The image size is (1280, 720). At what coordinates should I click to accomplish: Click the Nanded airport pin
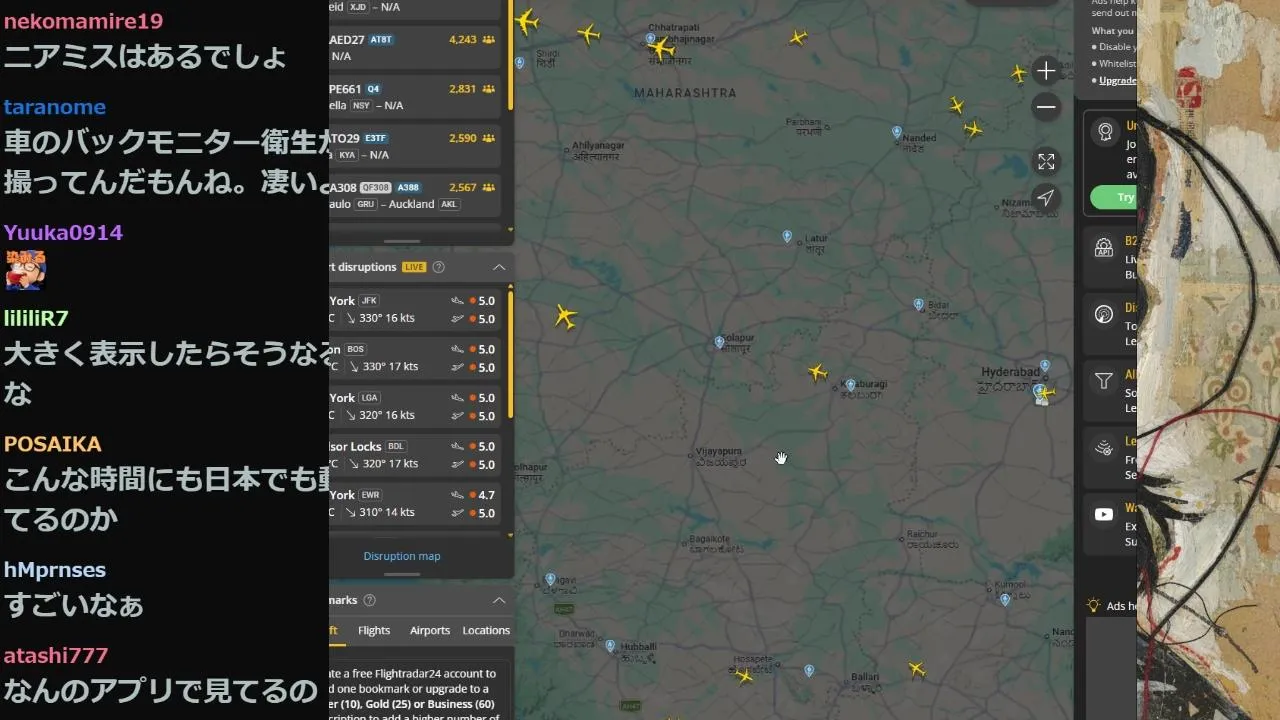point(896,131)
